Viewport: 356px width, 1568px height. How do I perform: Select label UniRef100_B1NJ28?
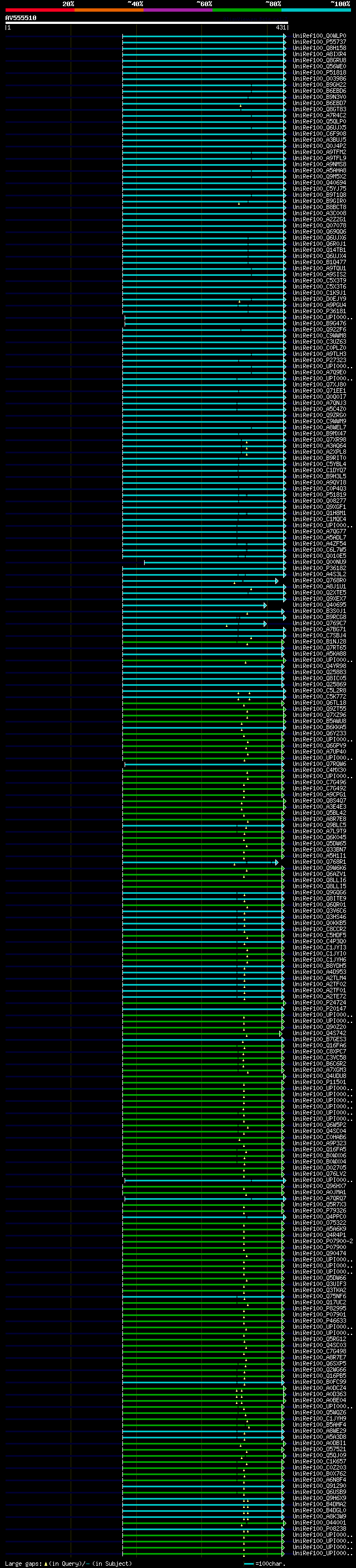click(319, 641)
